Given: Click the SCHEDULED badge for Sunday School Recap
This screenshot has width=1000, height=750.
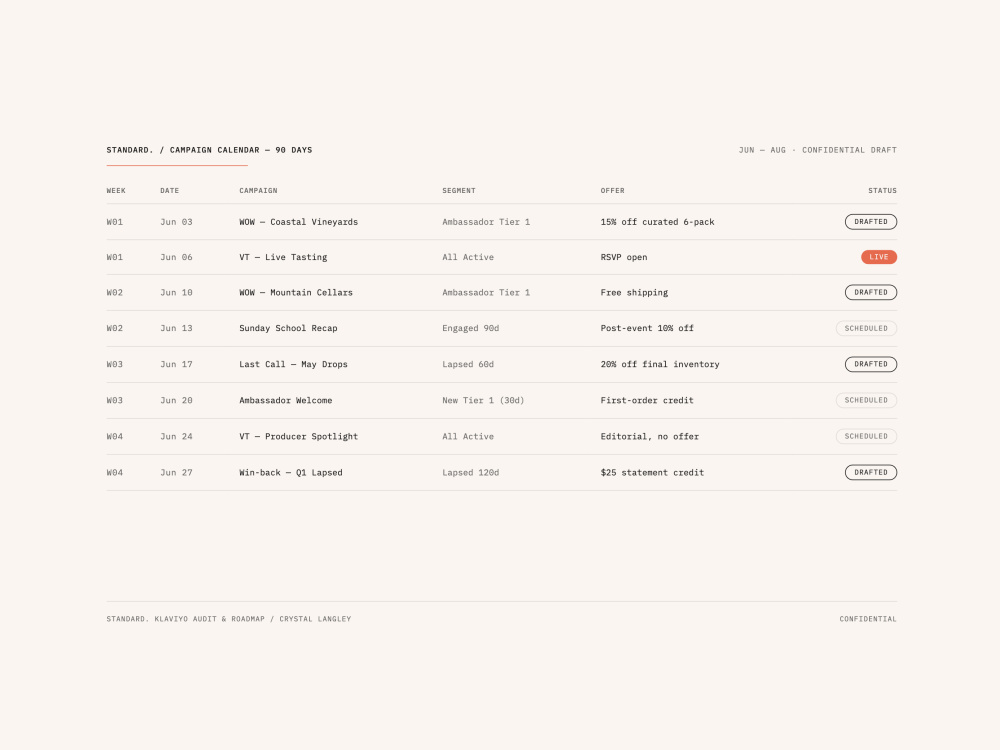Looking at the screenshot, I should coord(866,328).
